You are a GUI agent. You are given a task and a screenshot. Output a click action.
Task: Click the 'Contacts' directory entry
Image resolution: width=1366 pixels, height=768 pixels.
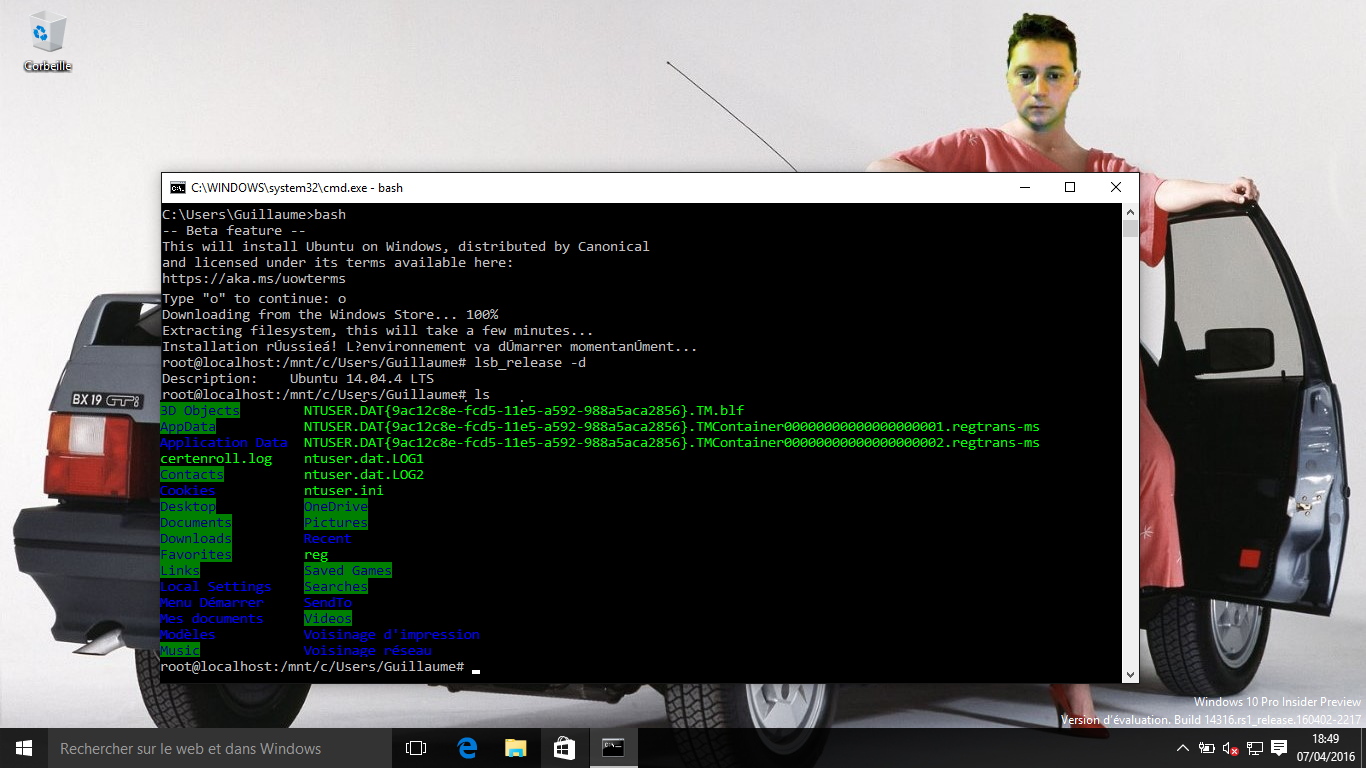[192, 475]
